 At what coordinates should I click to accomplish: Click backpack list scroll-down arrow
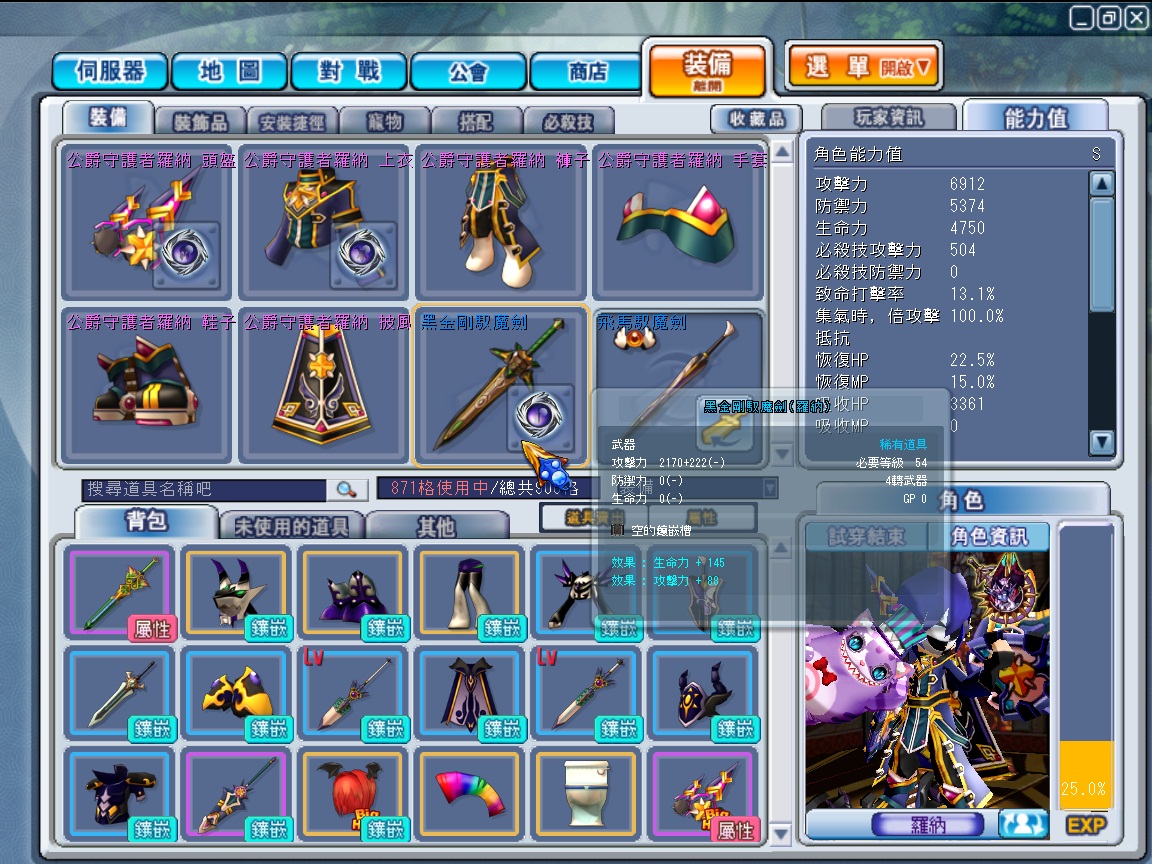point(781,834)
